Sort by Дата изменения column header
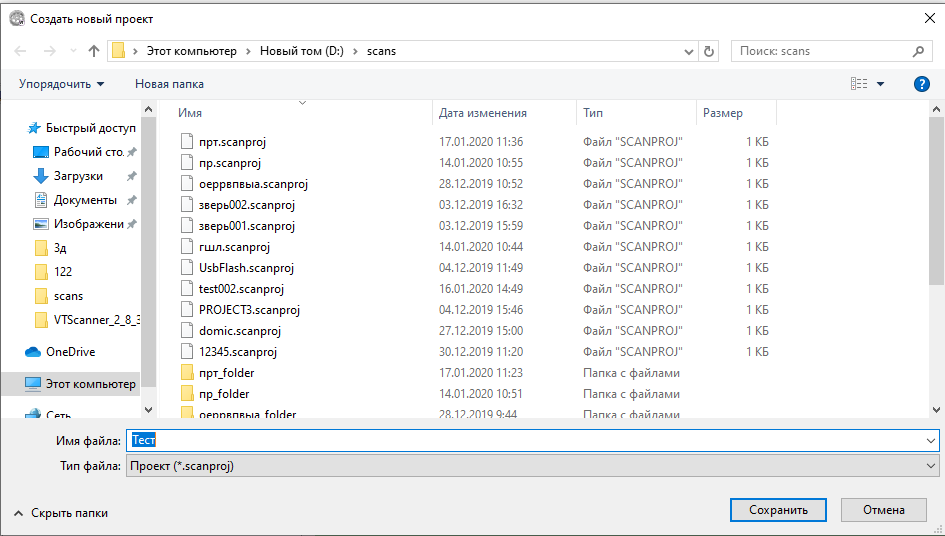 pos(482,113)
